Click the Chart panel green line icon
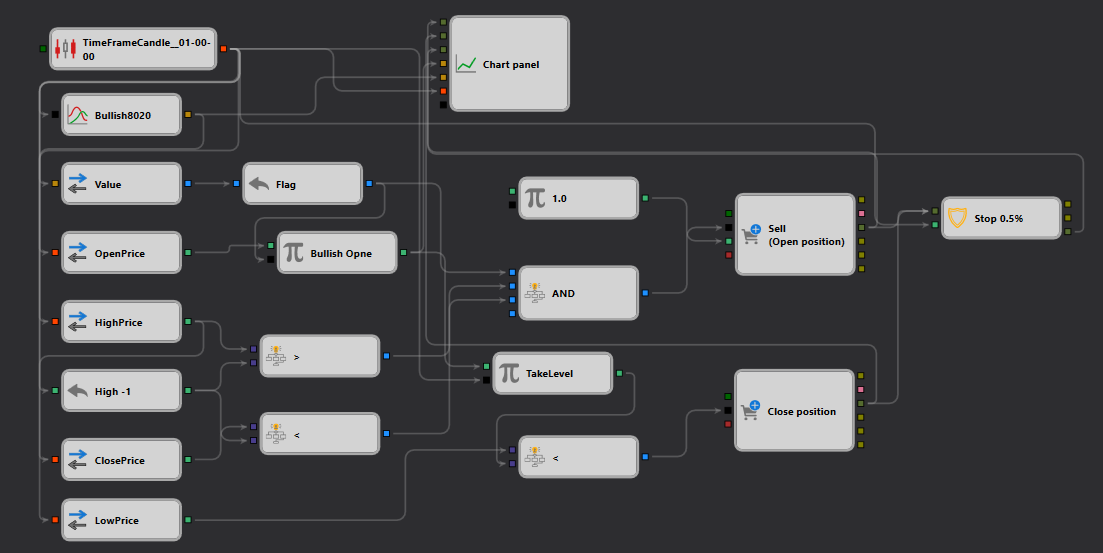This screenshot has height=553, width=1103. (x=466, y=64)
